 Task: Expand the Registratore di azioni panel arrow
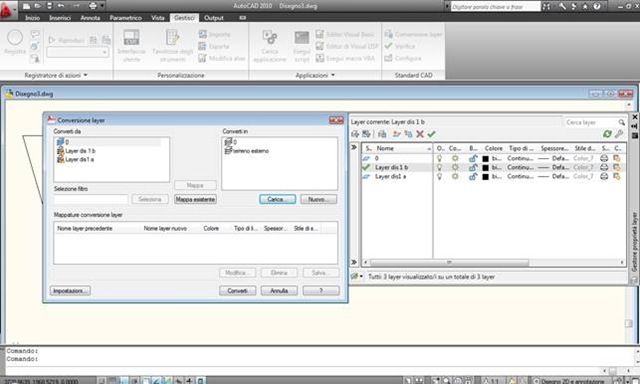[85, 75]
